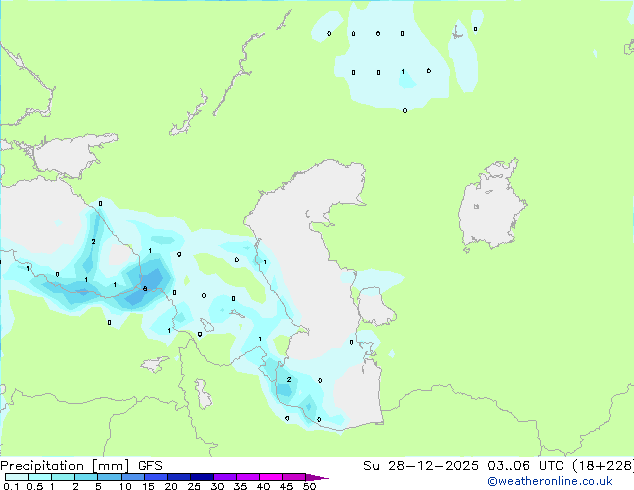
Task: Select the 30–35 mm purple legend swatch
Action: [x=225, y=477]
